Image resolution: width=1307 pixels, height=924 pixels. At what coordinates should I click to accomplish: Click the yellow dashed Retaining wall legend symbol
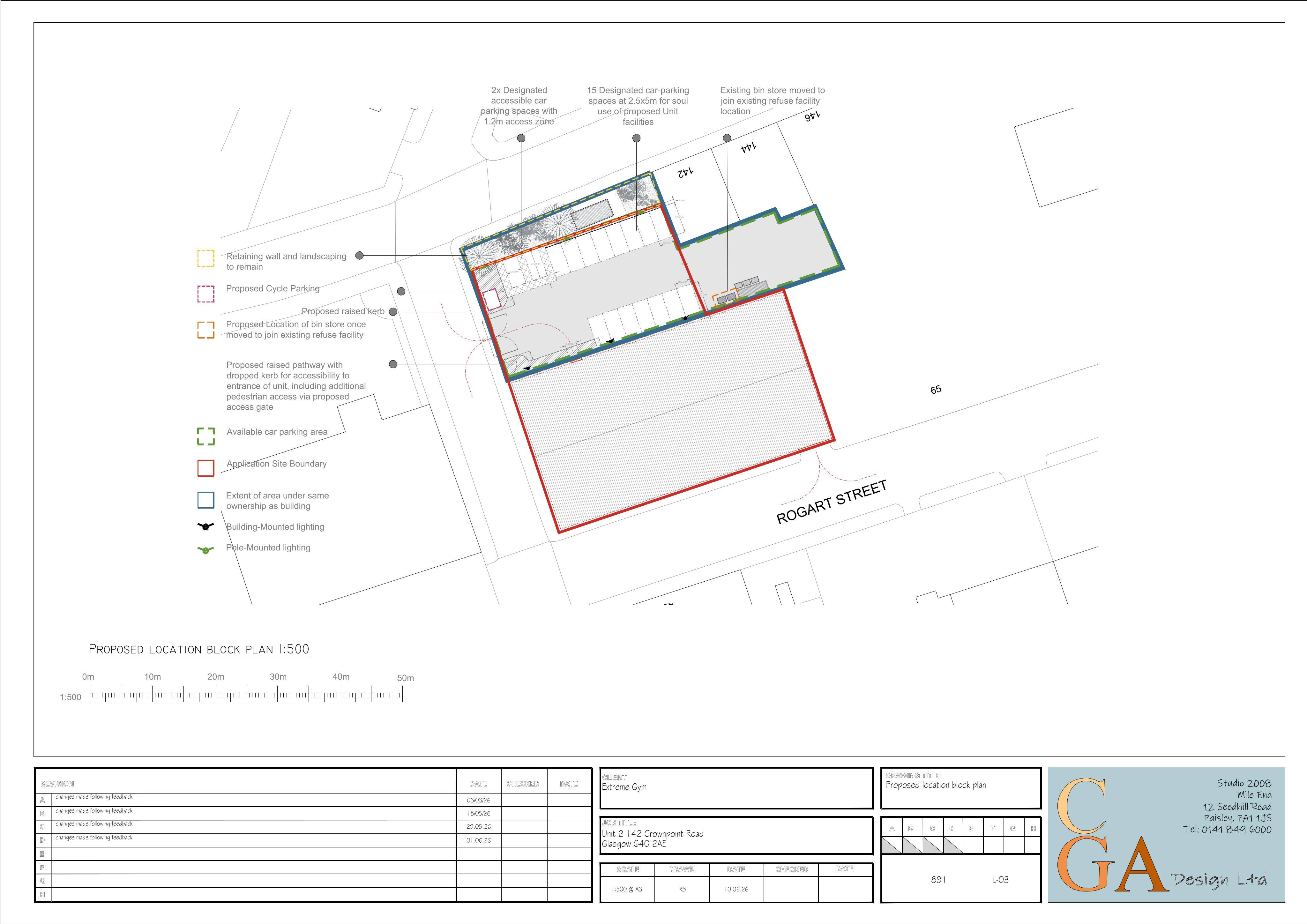tap(205, 258)
